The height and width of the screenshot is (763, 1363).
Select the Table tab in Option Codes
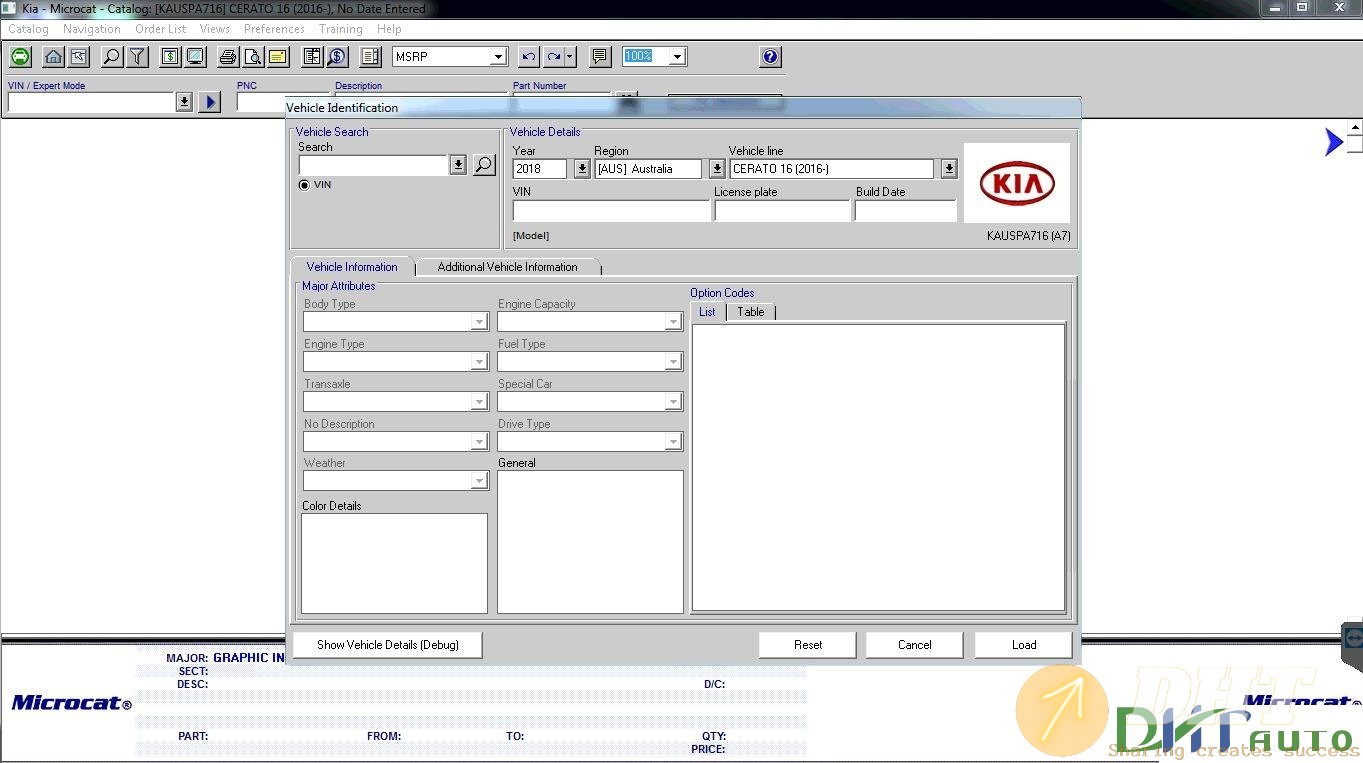[751, 312]
